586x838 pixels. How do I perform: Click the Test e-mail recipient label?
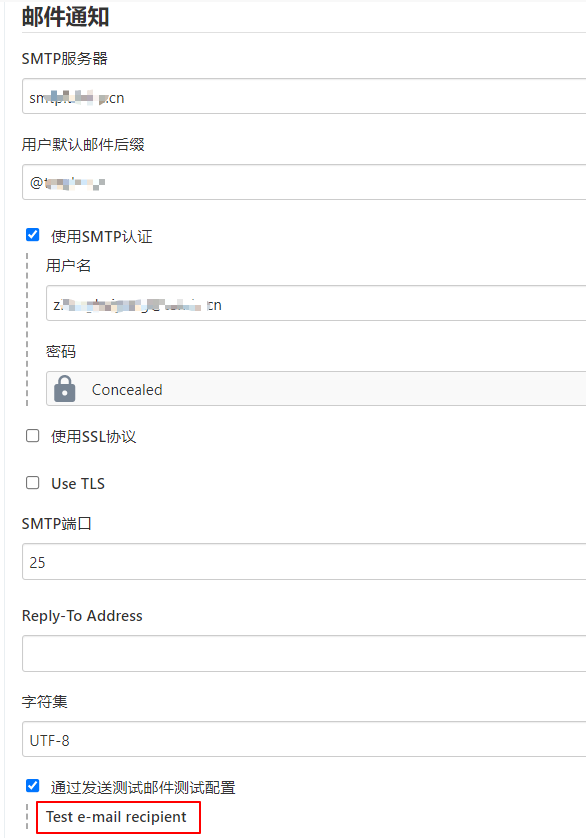coord(116,817)
